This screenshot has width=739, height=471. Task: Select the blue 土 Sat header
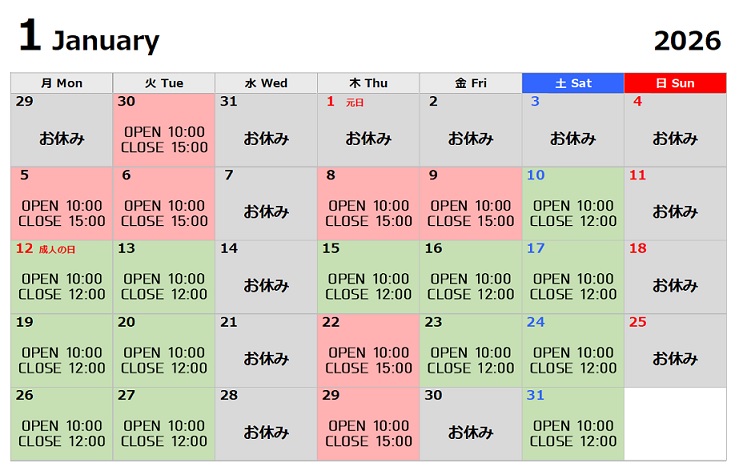coord(573,83)
